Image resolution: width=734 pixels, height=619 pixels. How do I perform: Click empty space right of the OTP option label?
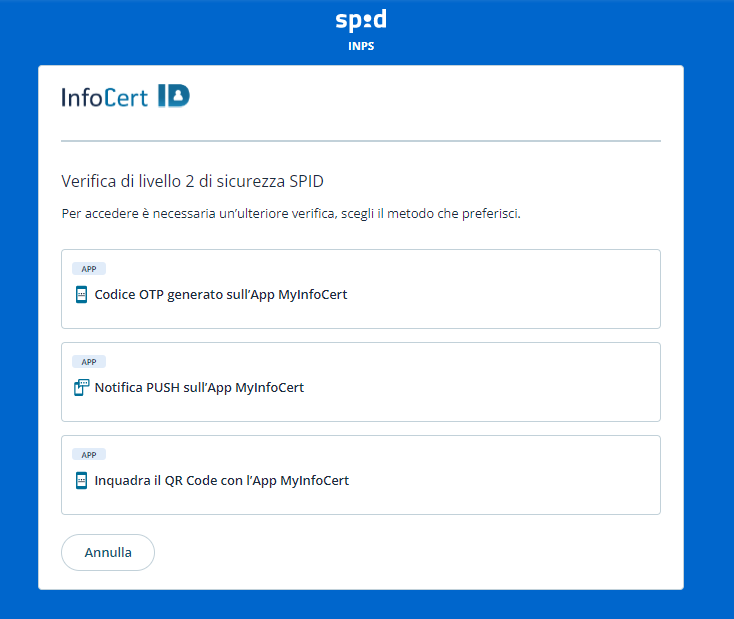point(500,295)
